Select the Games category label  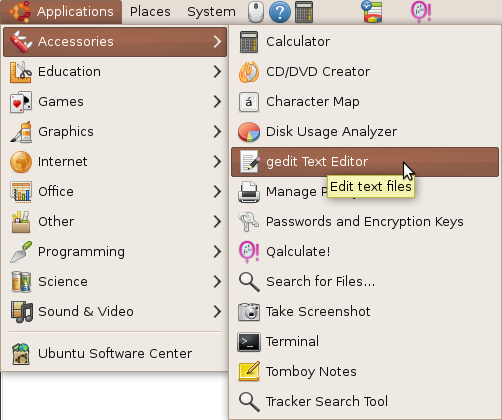coord(61,102)
